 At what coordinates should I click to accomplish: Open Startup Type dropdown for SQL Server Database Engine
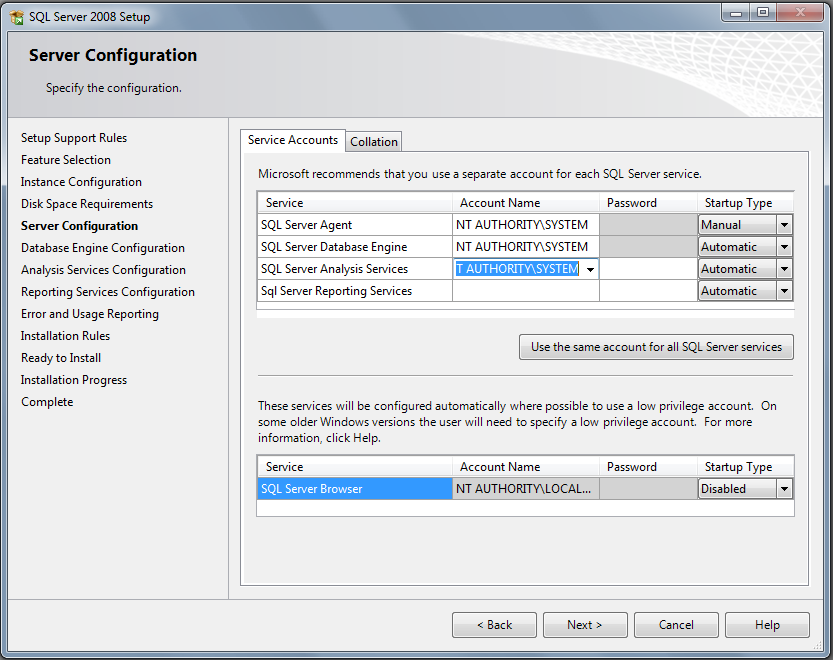click(x=784, y=247)
